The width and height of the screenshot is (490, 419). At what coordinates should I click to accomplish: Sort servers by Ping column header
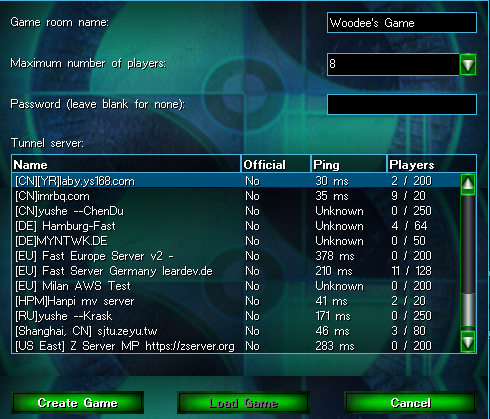pos(349,165)
